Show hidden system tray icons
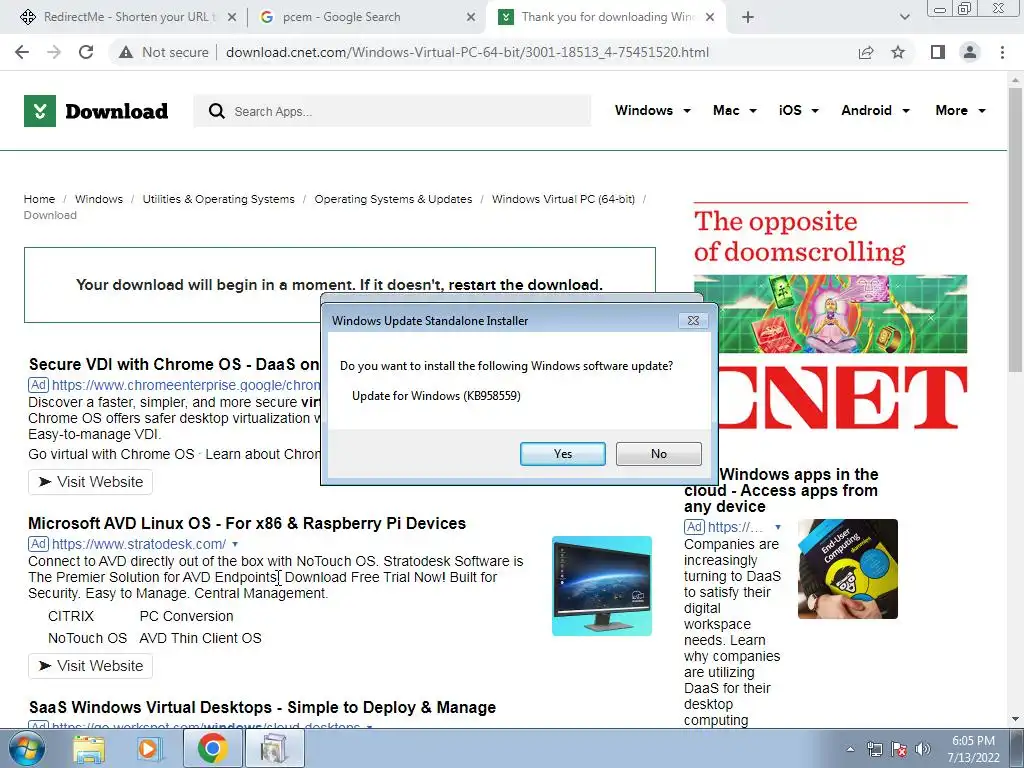The image size is (1024, 768). click(850, 750)
